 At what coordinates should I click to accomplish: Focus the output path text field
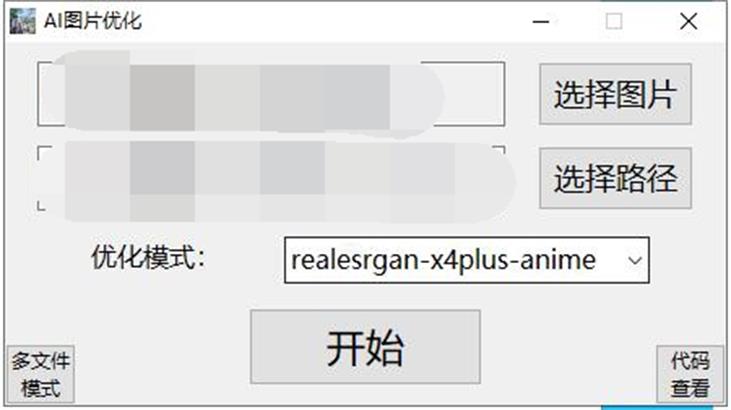pos(271,178)
